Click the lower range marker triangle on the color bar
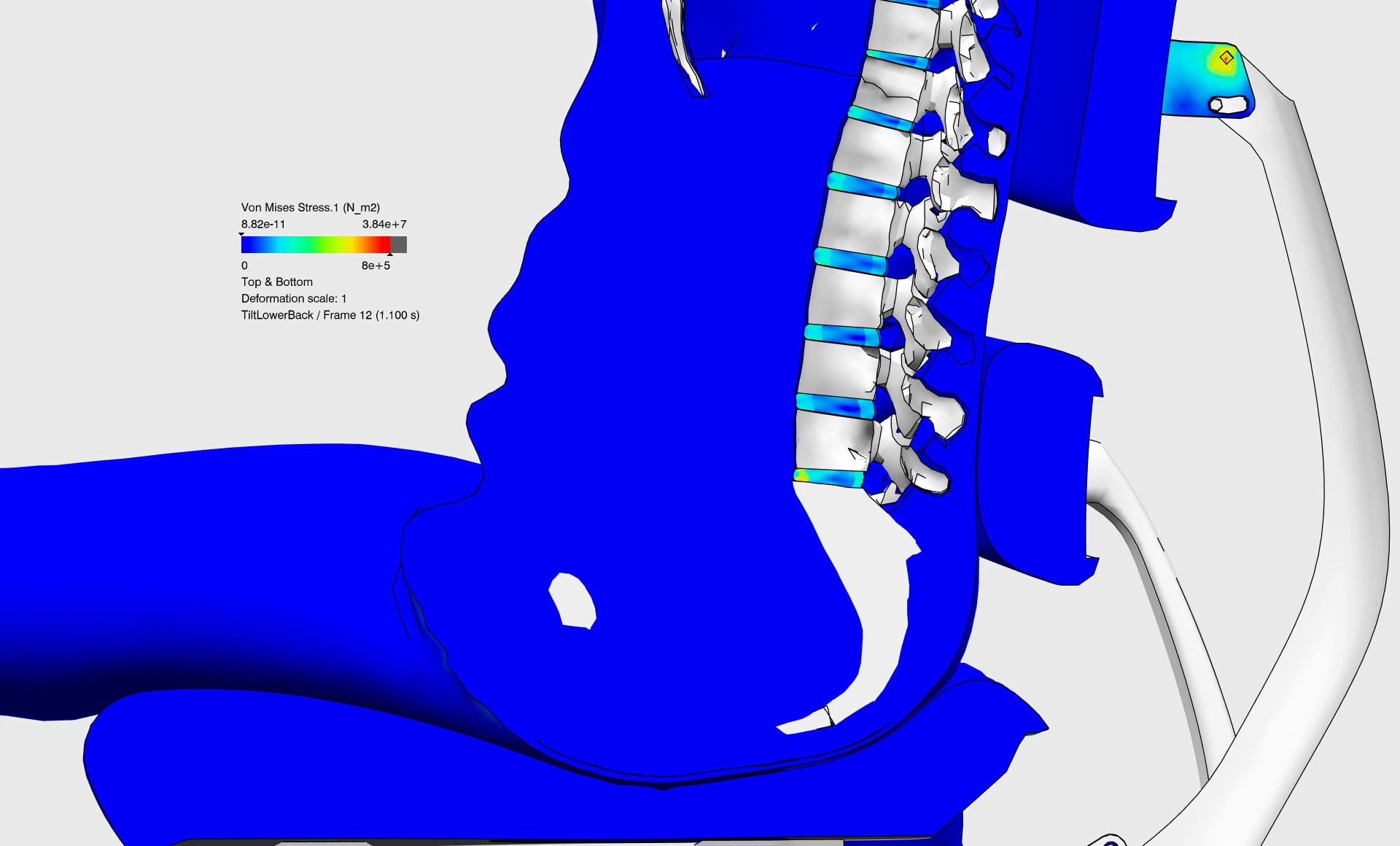The width and height of the screenshot is (1400, 846). [242, 235]
